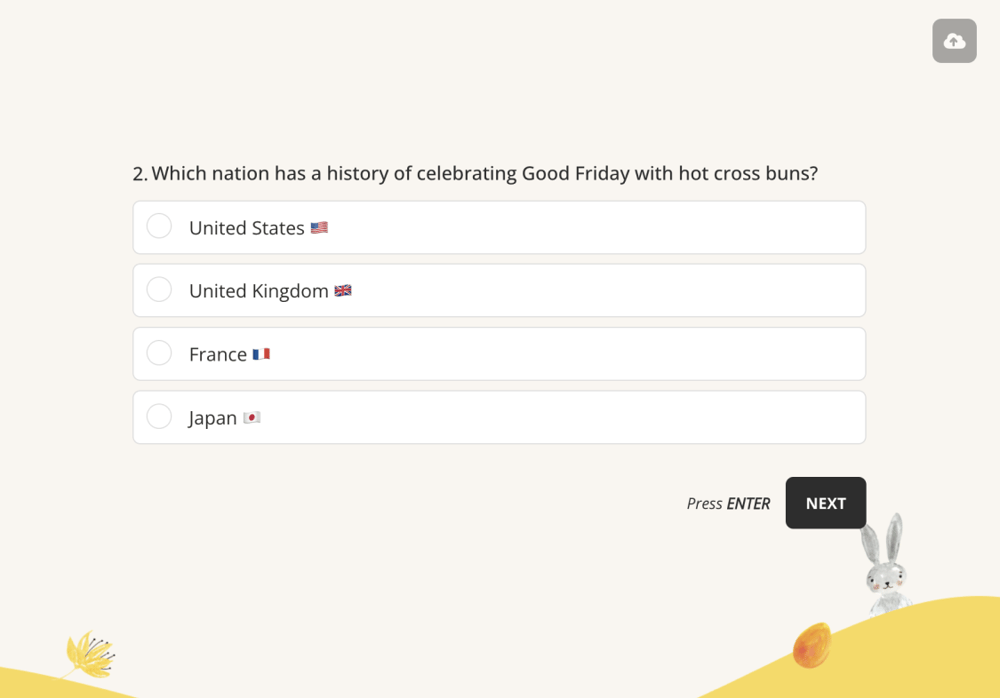1000x698 pixels.
Task: Choose the Japan answer label
Action: [213, 418]
